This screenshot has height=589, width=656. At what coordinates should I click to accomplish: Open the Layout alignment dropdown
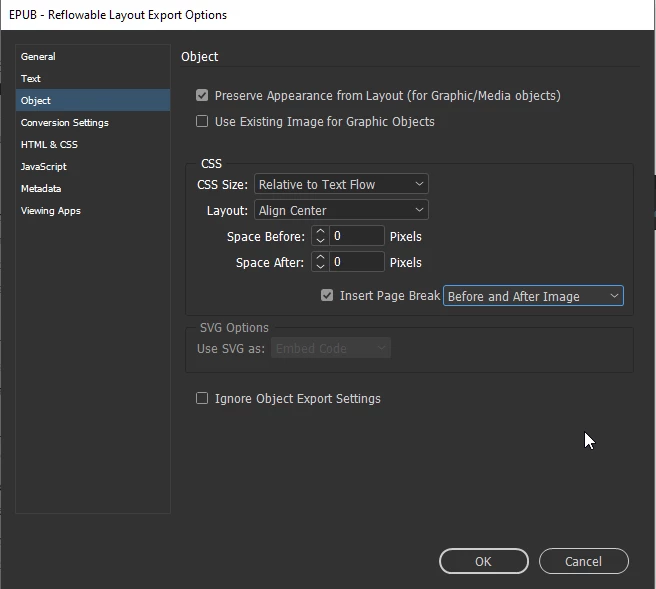click(341, 210)
